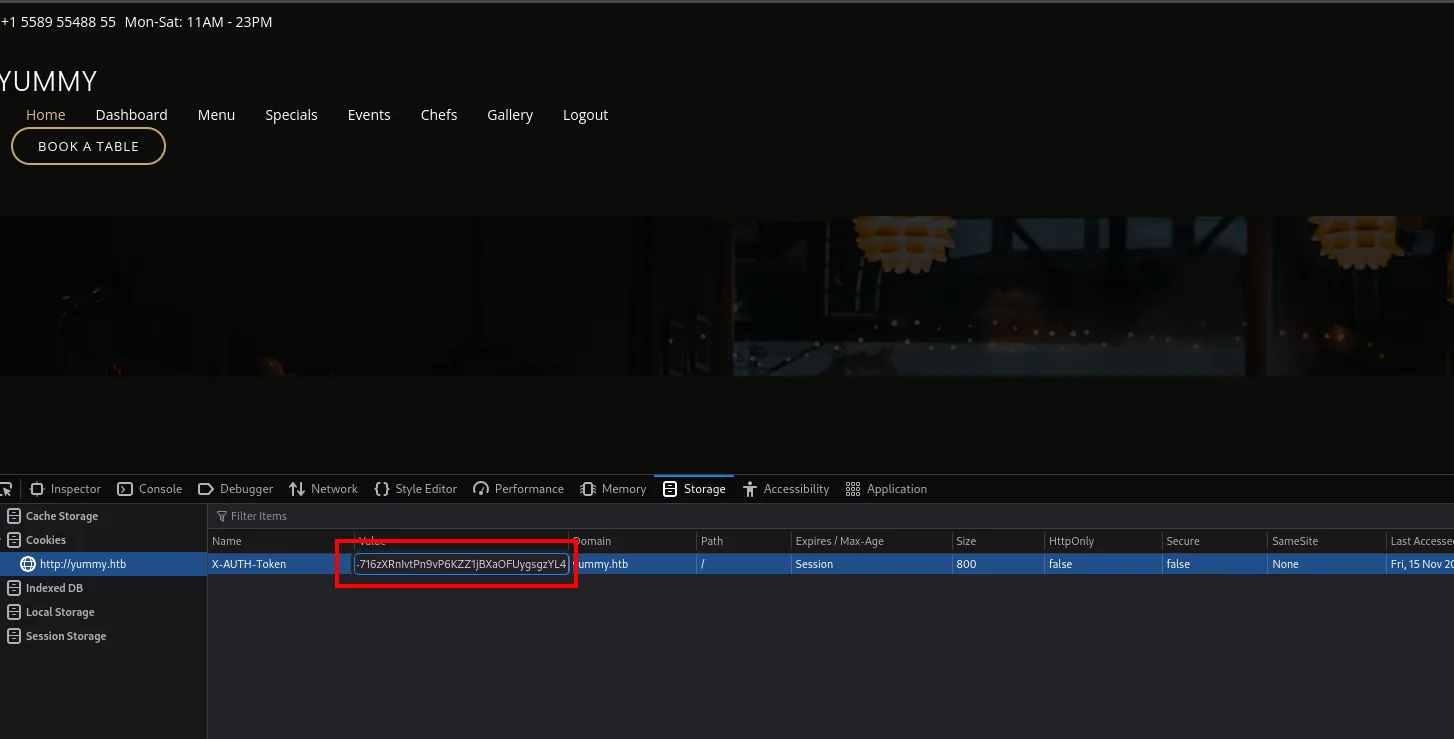The image size is (1454, 739).
Task: Expand the Indexed DB node
Action: pos(45,588)
